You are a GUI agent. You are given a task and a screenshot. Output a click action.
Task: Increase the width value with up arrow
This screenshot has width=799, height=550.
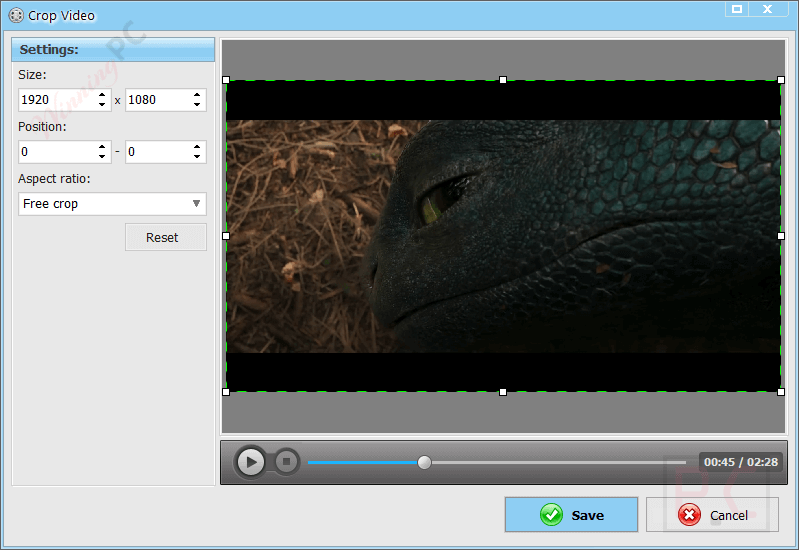(x=102, y=94)
